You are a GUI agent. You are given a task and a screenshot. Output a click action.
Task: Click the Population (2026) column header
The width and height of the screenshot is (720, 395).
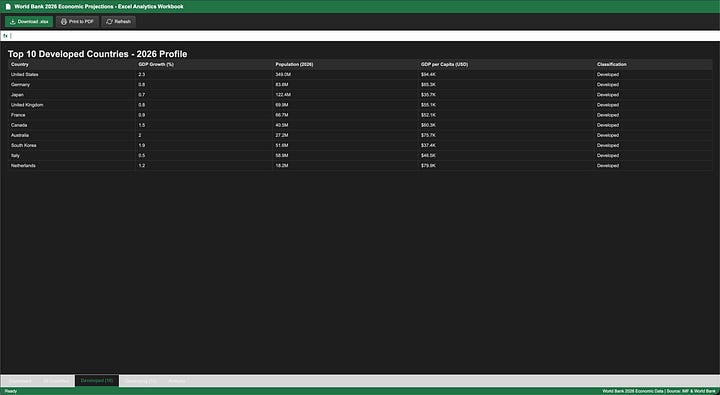pos(345,64)
